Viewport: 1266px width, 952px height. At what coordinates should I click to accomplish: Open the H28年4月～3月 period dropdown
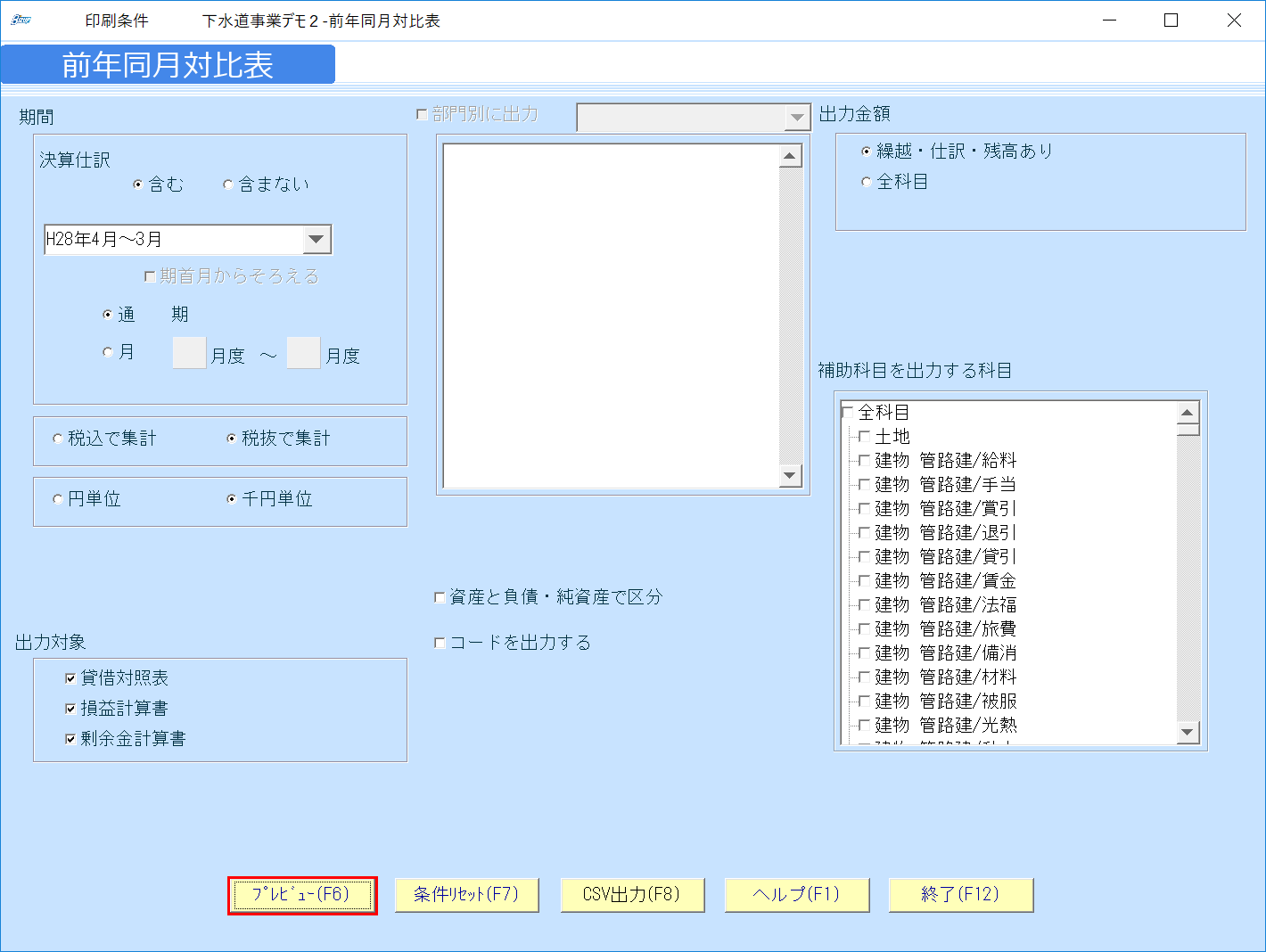(316, 239)
